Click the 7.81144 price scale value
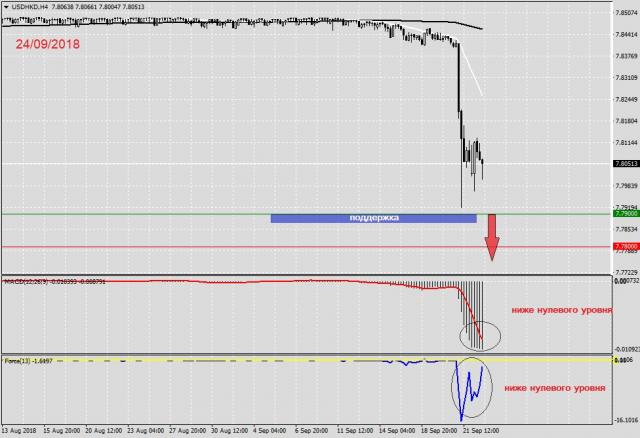This screenshot has width=640, height=438. pos(626,143)
